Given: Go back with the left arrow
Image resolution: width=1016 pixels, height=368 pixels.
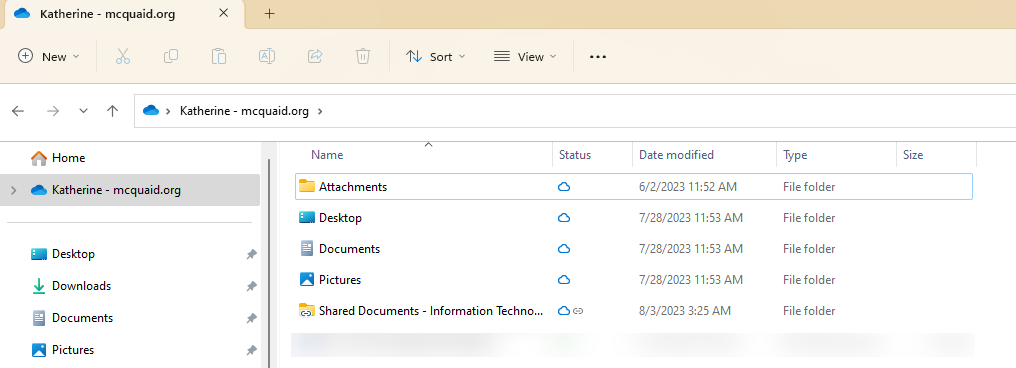Looking at the screenshot, I should [18, 111].
